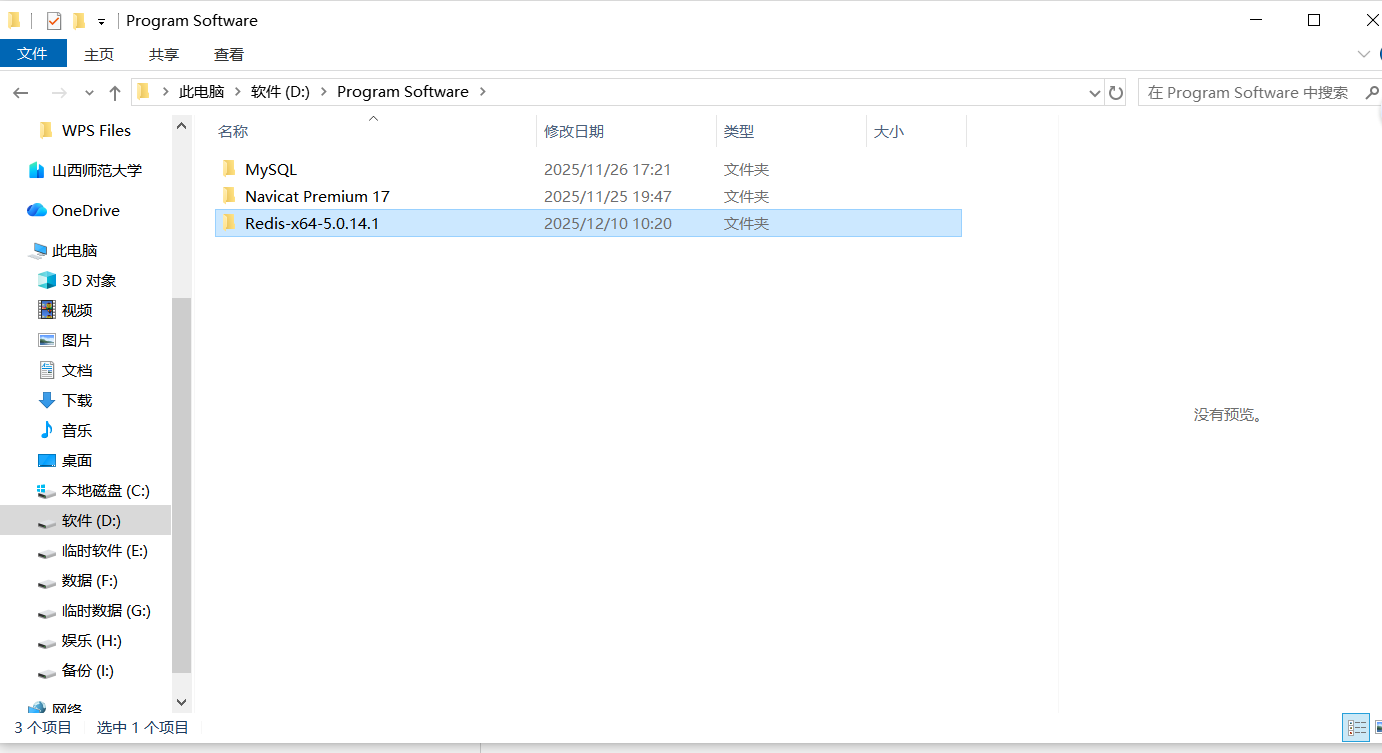Click the folder icon in address bar
This screenshot has height=753, width=1382.
143,91
